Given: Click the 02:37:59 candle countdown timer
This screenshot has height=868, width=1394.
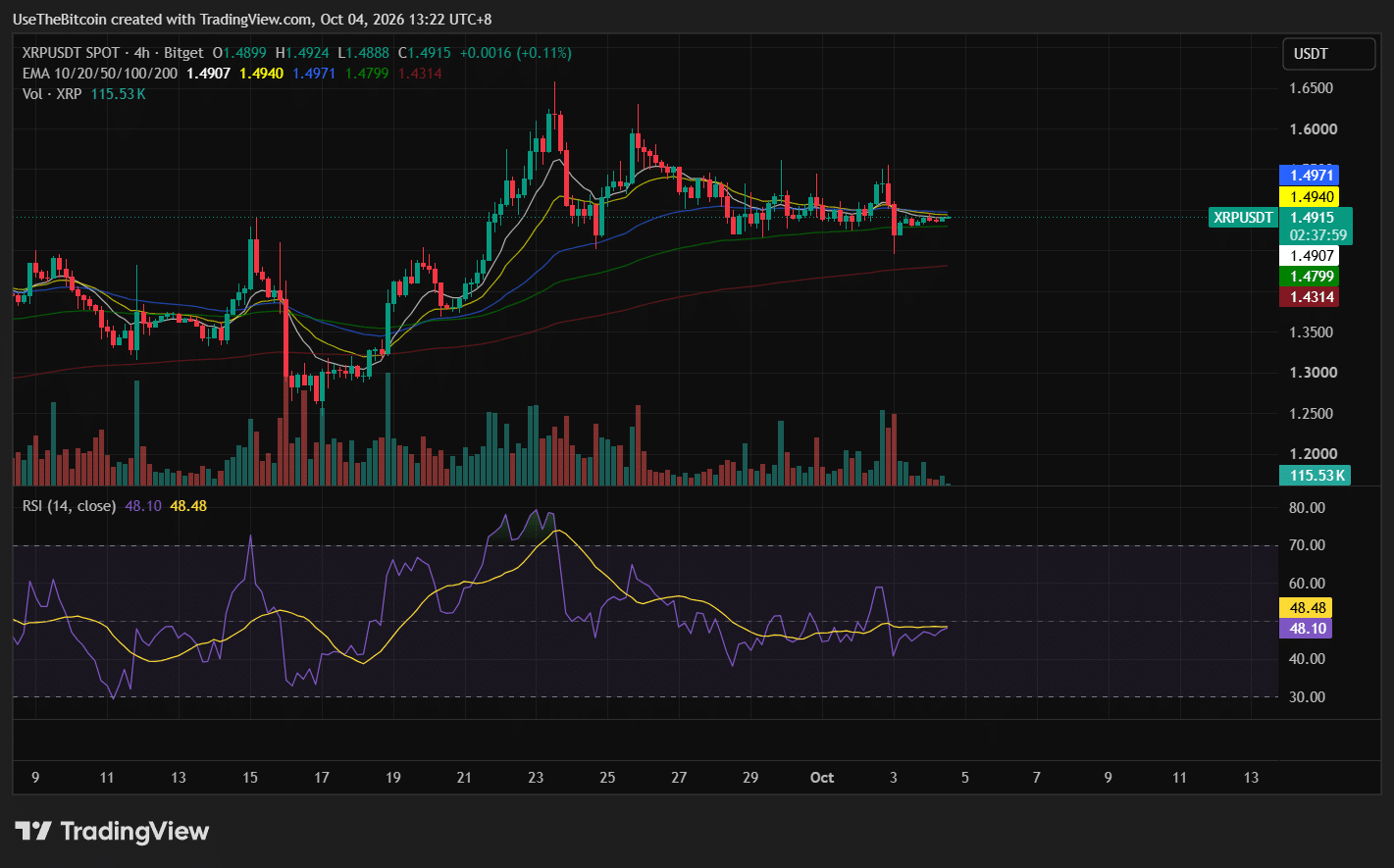Looking at the screenshot, I should tap(1318, 235).
